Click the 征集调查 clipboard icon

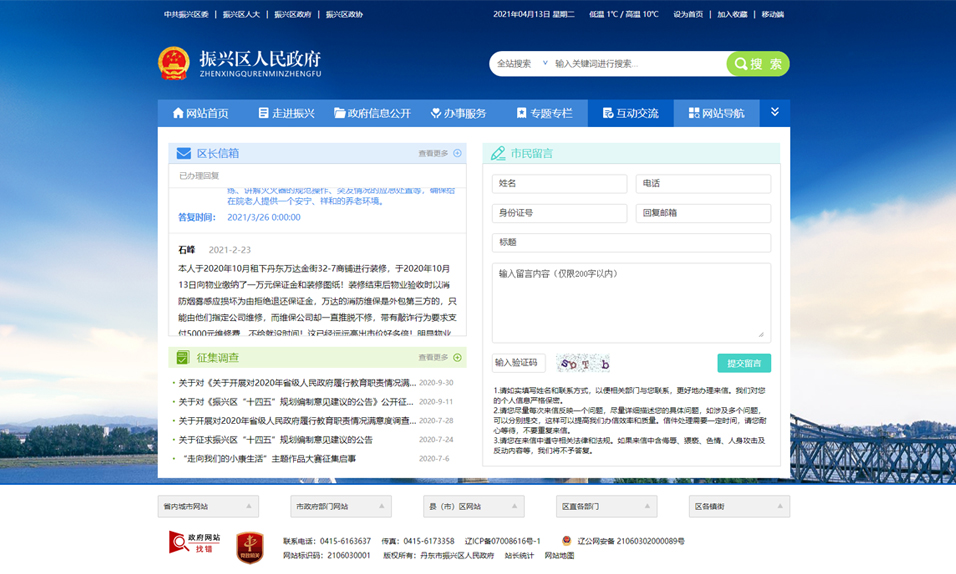(182, 357)
